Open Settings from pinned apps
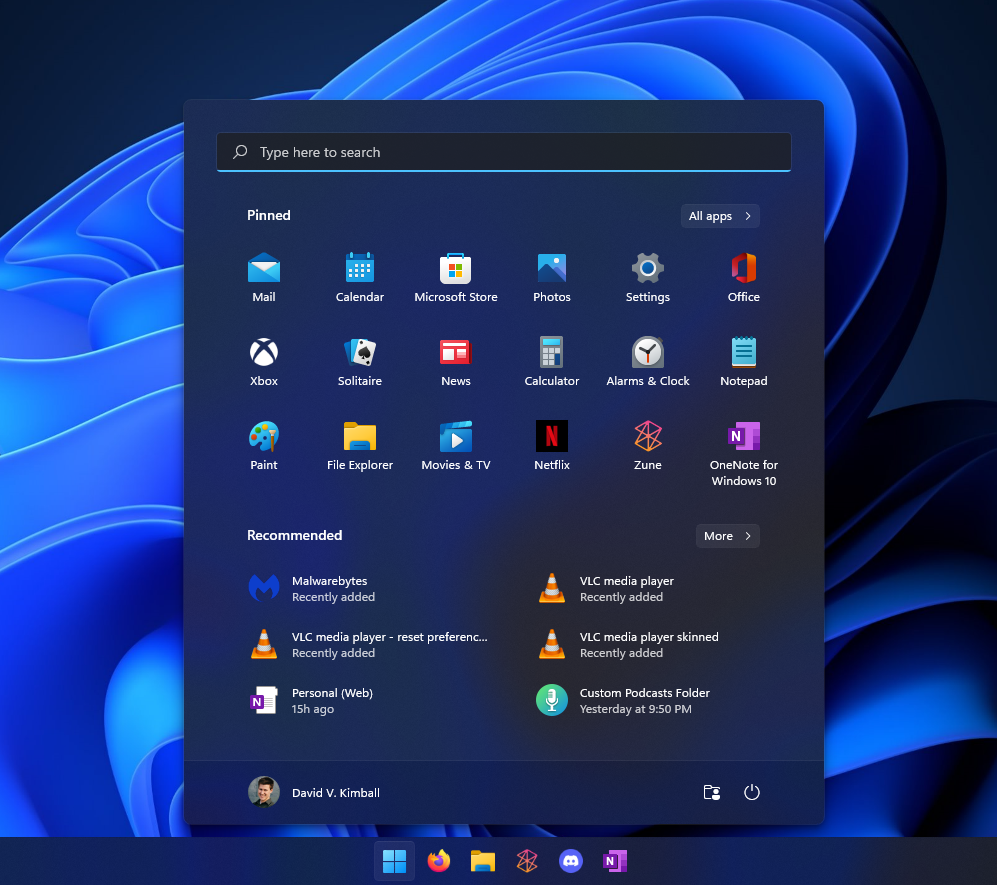The height and width of the screenshot is (885, 997). tap(648, 277)
